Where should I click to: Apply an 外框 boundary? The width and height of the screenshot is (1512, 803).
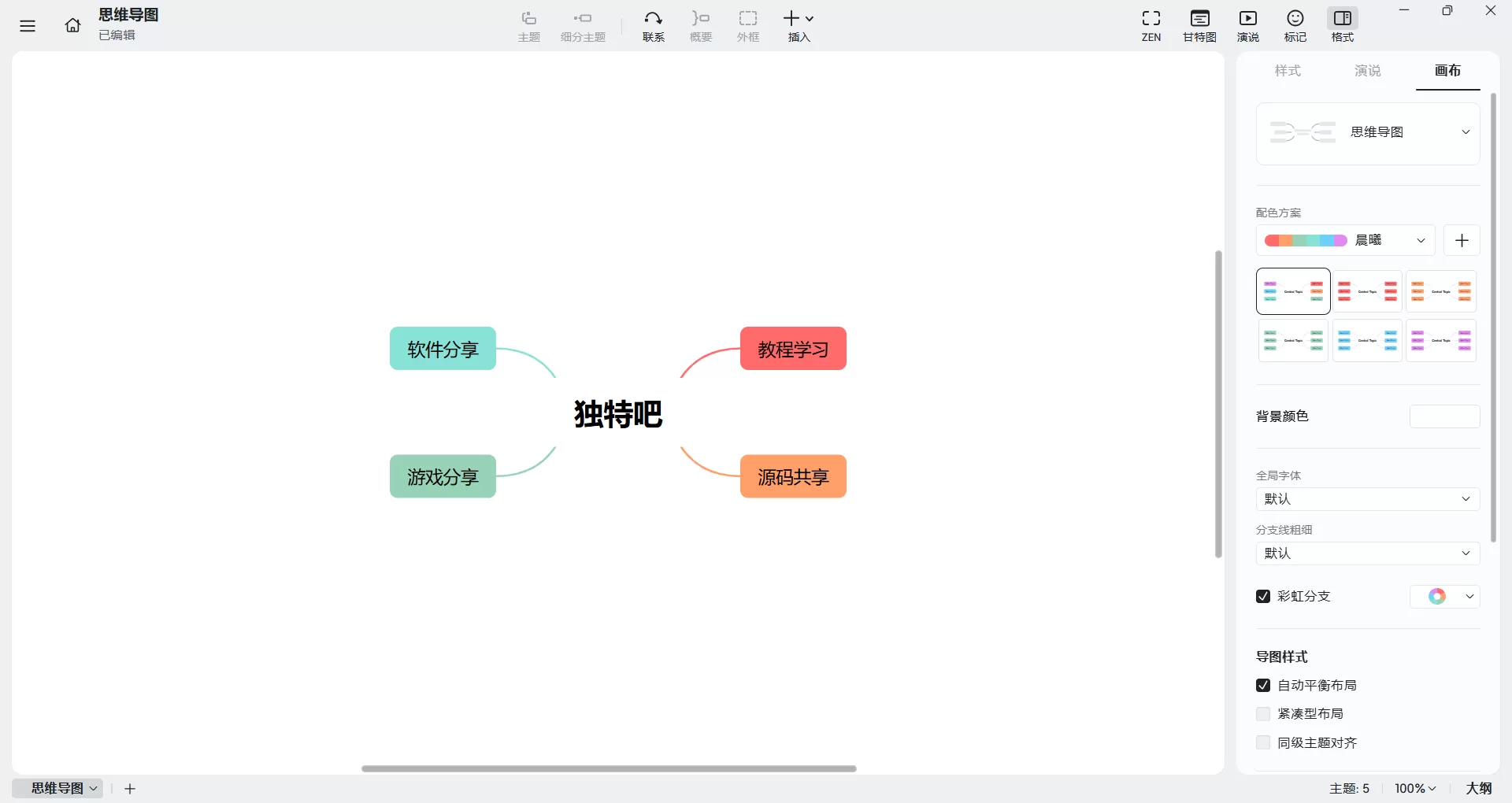tap(747, 26)
